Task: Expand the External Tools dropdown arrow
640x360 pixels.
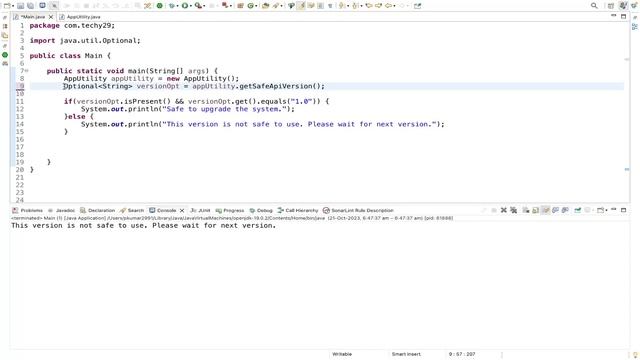Action: [x=204, y=6]
